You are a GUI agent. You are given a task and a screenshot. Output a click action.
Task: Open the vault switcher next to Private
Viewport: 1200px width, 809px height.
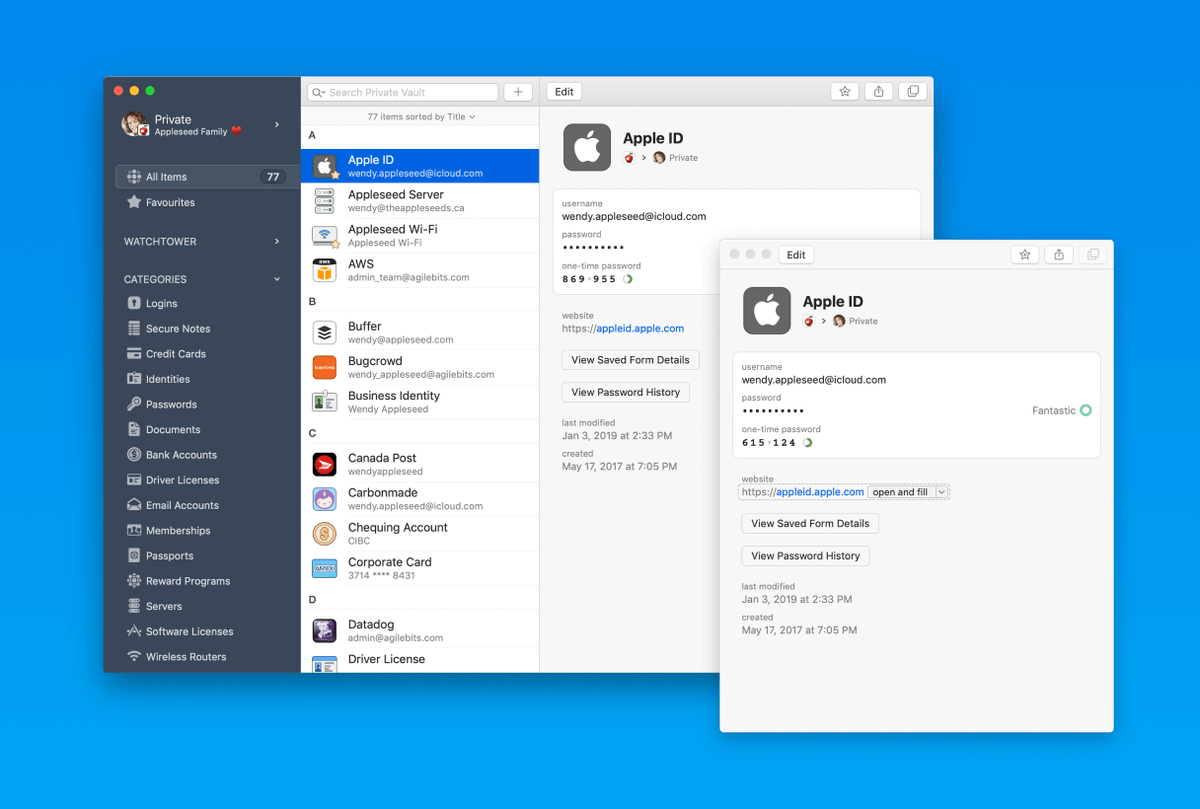[277, 125]
